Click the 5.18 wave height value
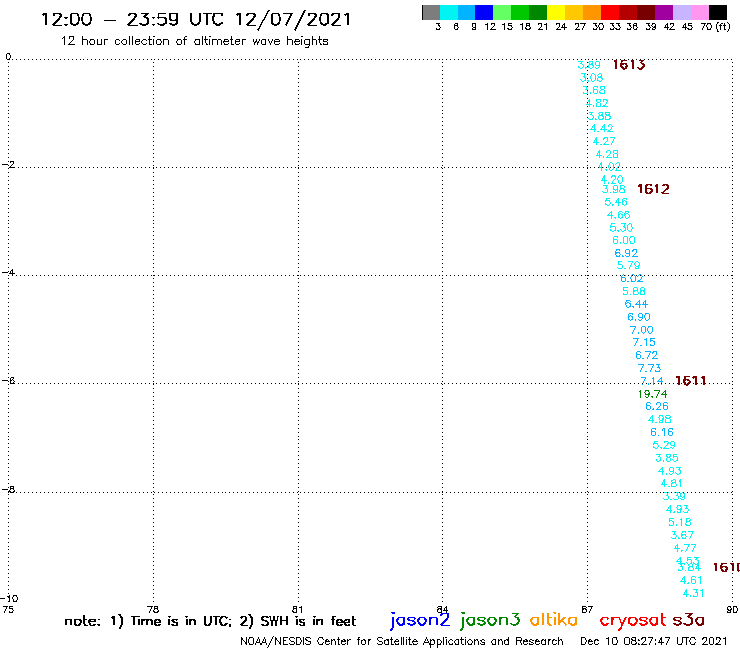The image size is (740, 650). point(680,523)
